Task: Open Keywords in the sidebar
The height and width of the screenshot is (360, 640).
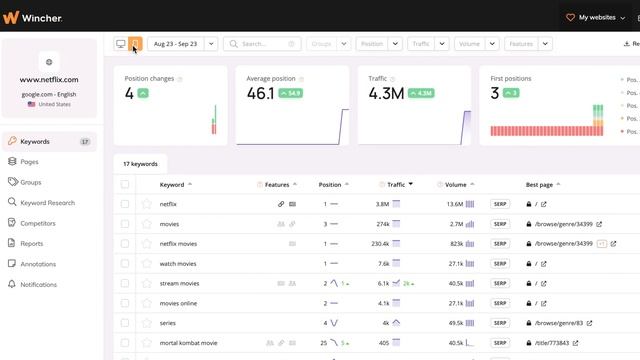Action: coord(49,142)
